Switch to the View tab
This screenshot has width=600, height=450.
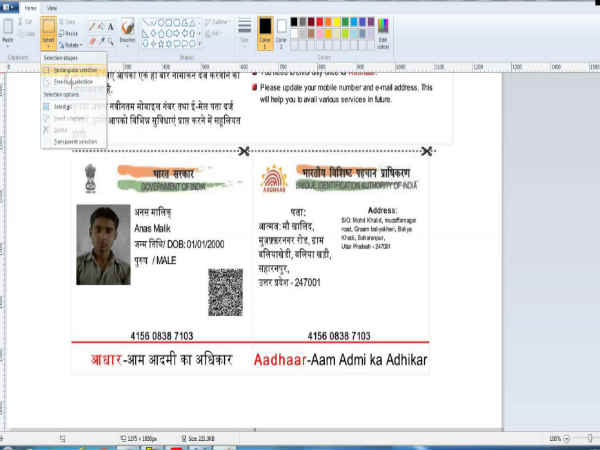[51, 6]
